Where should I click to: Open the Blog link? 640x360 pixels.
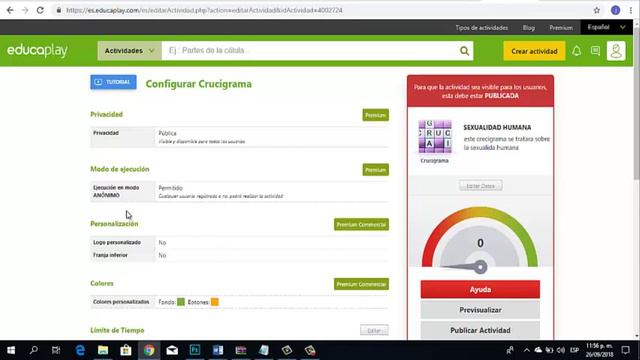click(529, 28)
